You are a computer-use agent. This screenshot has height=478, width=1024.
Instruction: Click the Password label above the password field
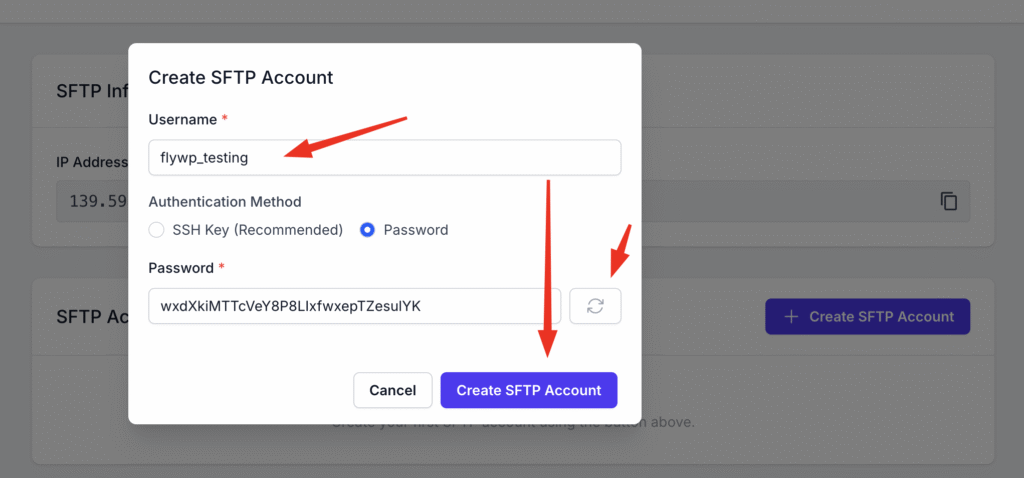[x=181, y=268]
